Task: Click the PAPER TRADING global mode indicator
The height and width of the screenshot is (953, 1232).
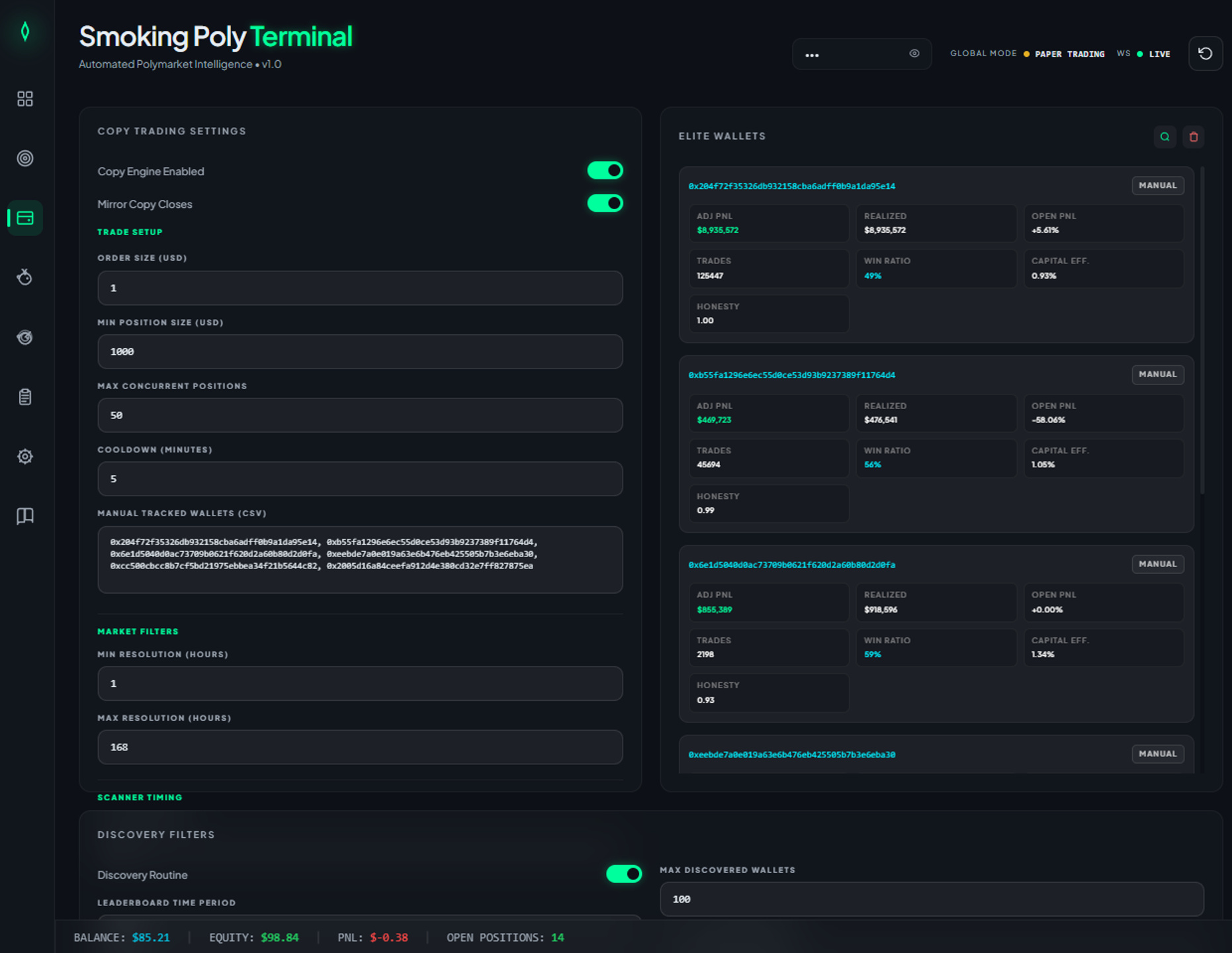Action: coord(1064,54)
